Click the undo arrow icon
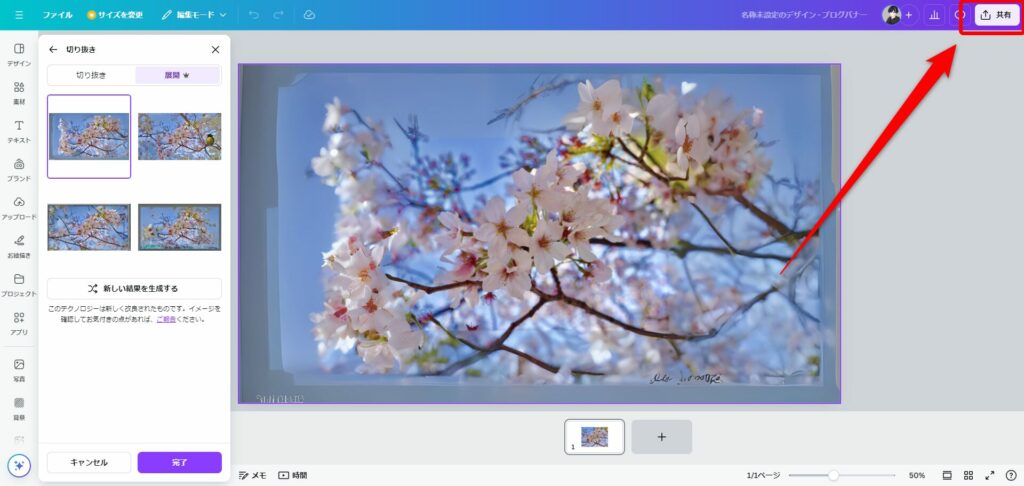The image size is (1024, 486). 253,15
